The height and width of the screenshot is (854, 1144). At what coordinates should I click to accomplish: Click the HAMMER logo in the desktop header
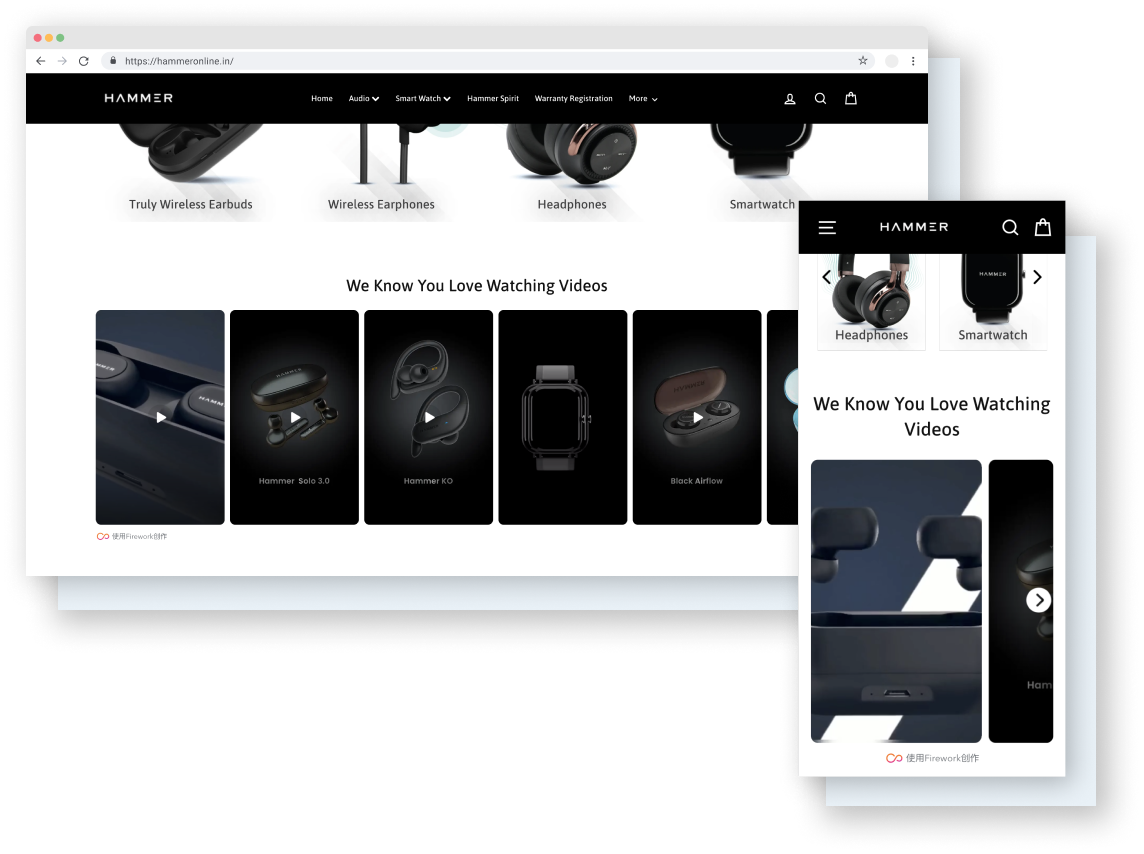point(139,98)
